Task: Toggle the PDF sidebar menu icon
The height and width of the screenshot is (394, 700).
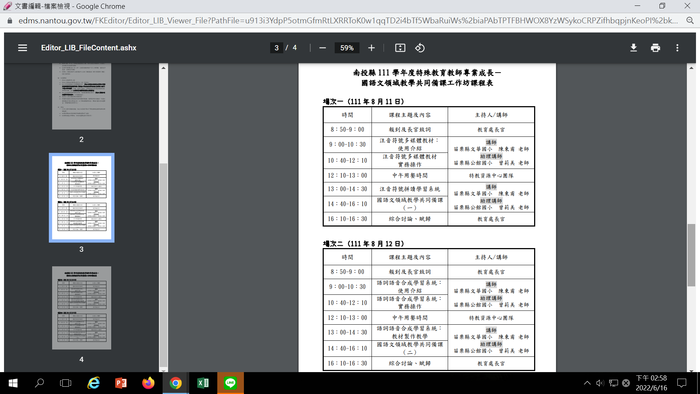Action: (x=22, y=48)
